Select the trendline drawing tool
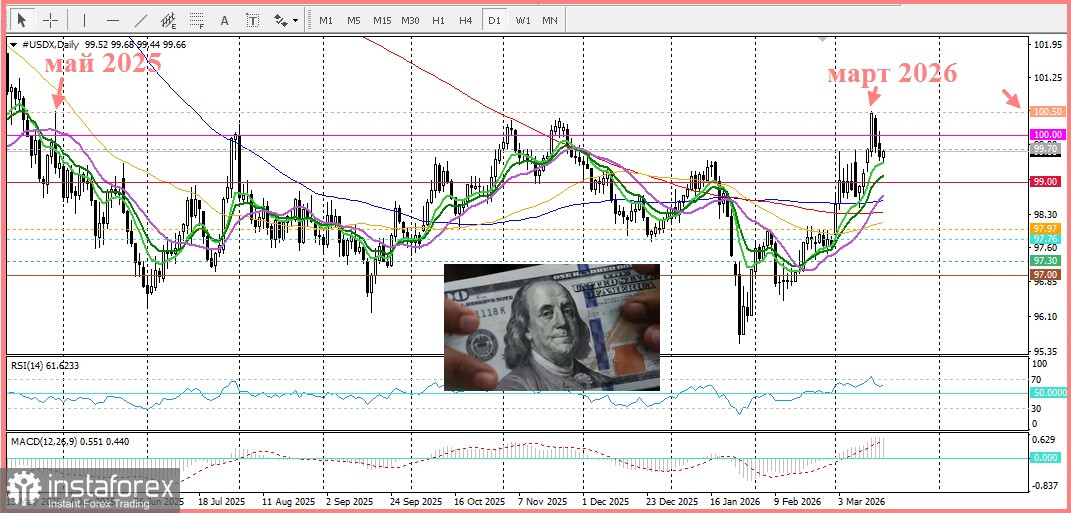Viewport: 1071px width, 513px height. (141, 20)
